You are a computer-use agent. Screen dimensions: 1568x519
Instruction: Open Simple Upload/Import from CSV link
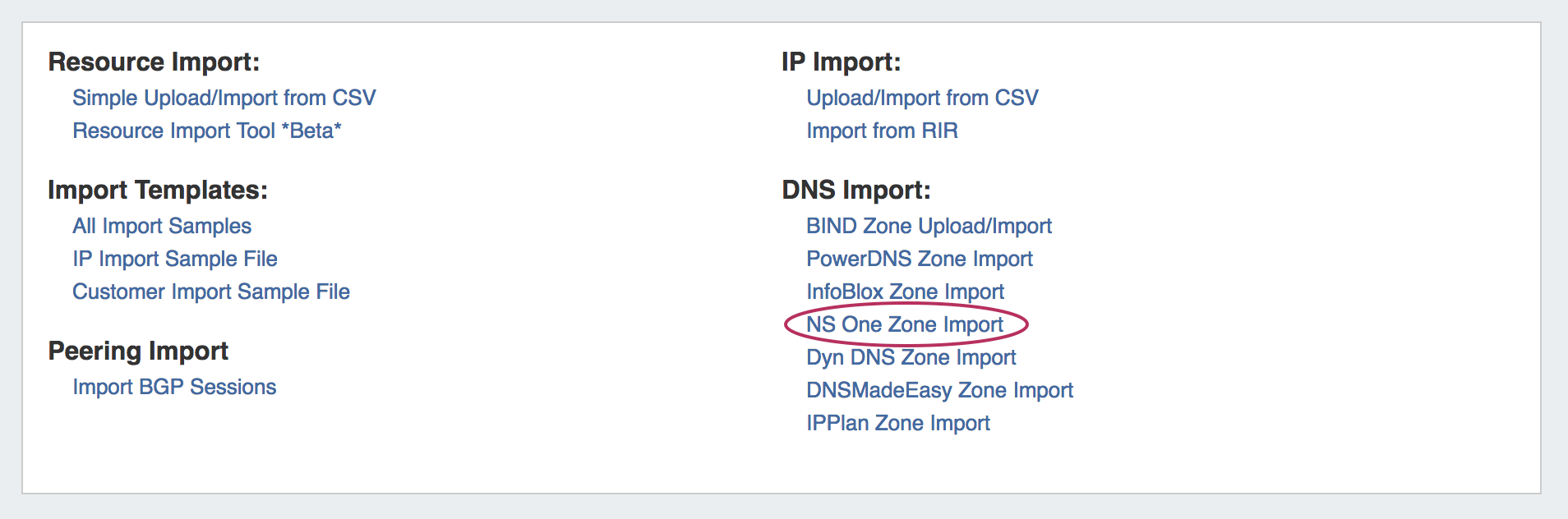coord(224,98)
